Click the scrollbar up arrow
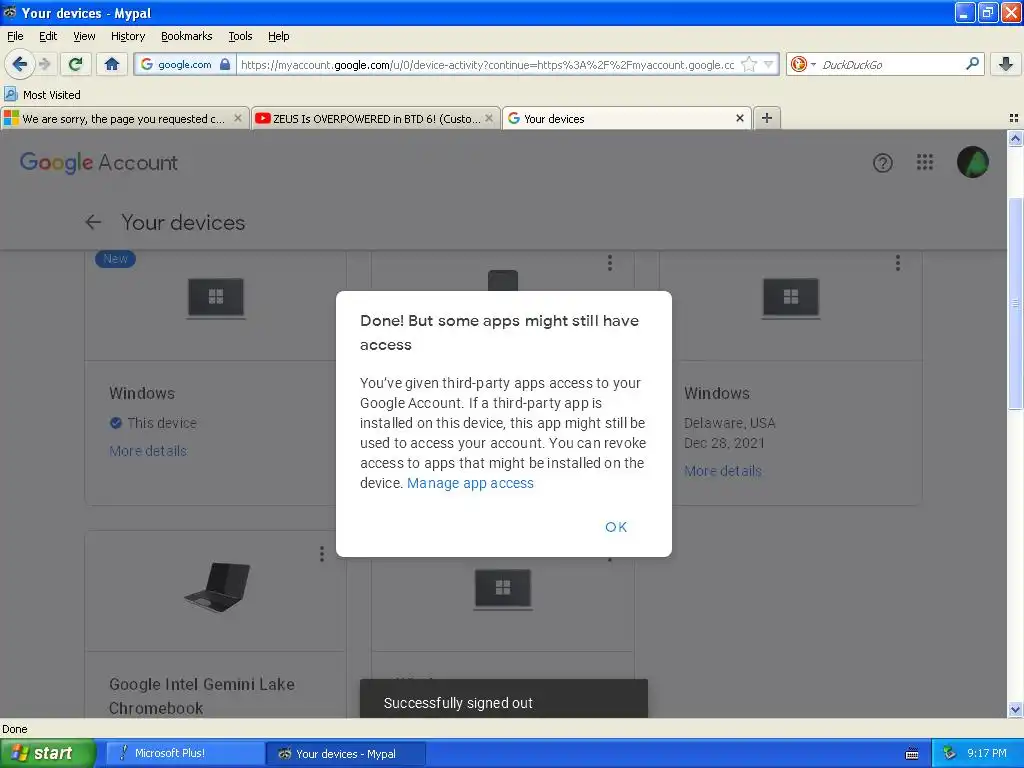1024x768 pixels. click(1015, 138)
